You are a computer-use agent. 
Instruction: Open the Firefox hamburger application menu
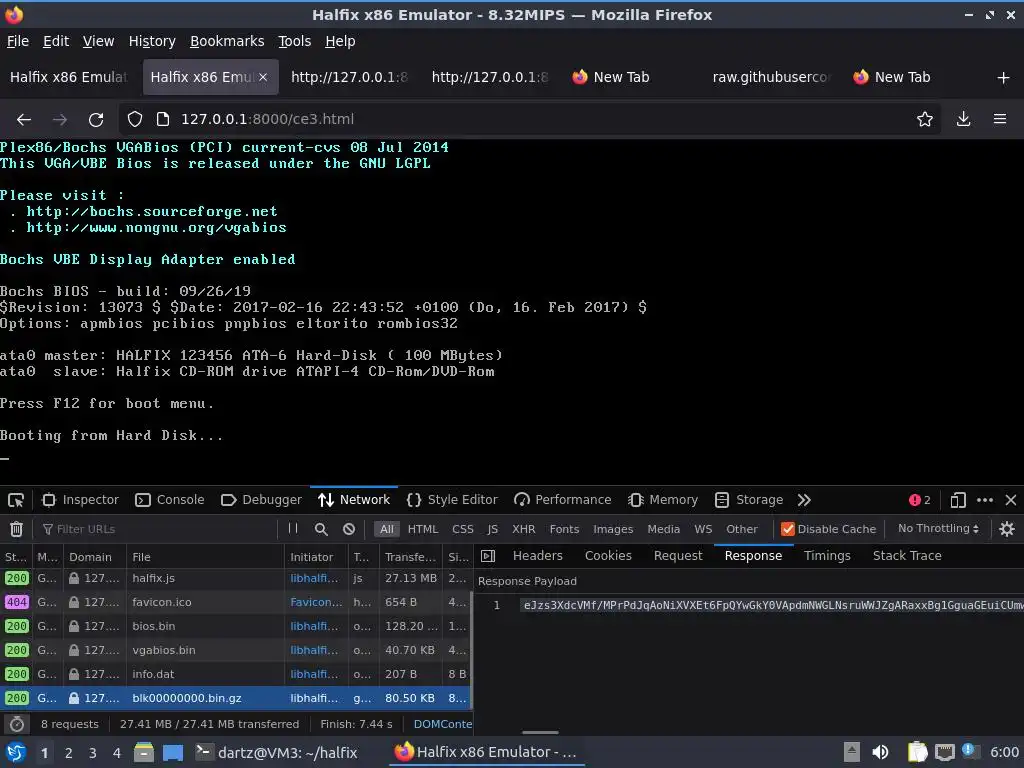[999, 119]
